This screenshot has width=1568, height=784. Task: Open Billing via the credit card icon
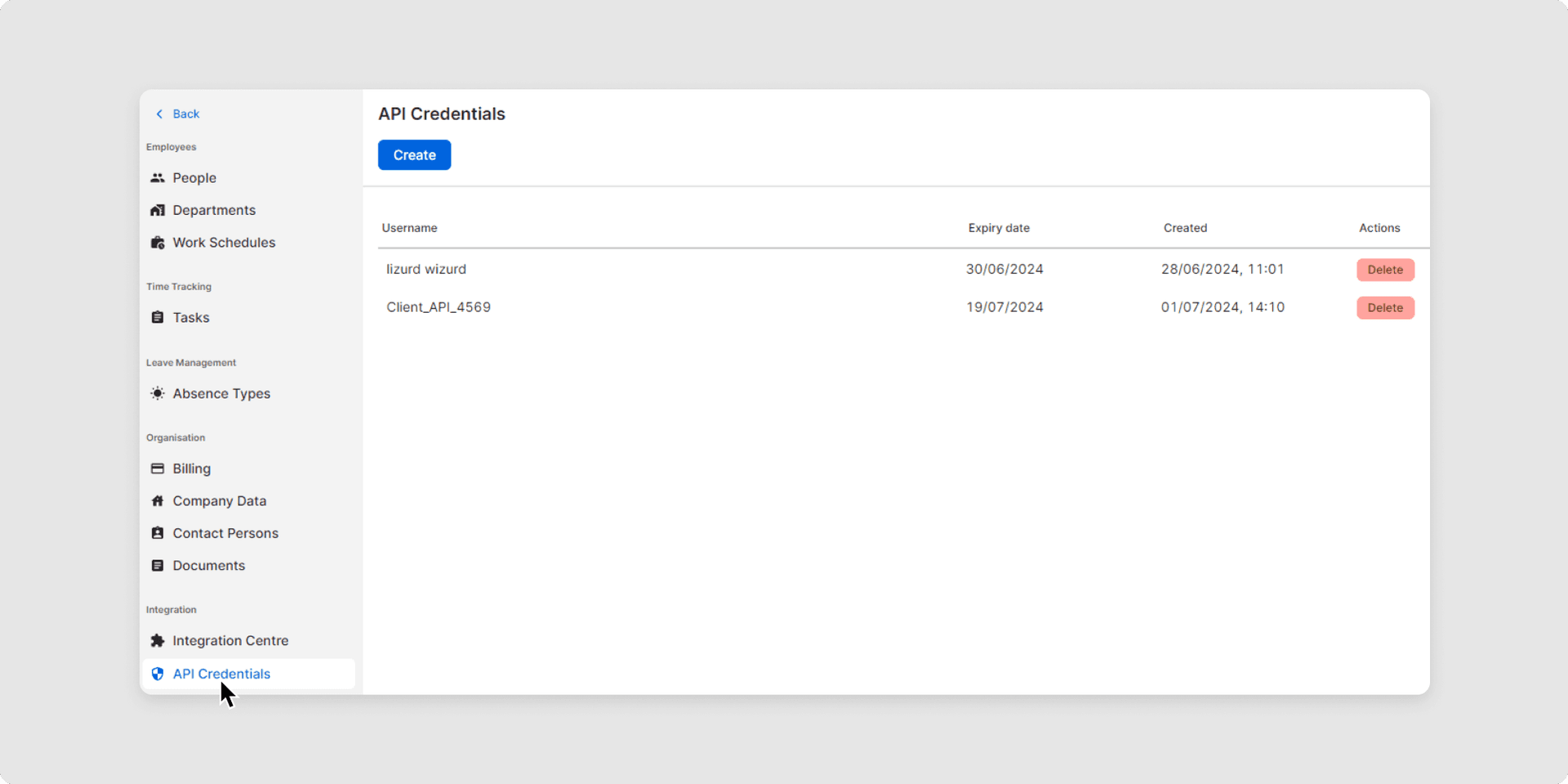coord(157,468)
